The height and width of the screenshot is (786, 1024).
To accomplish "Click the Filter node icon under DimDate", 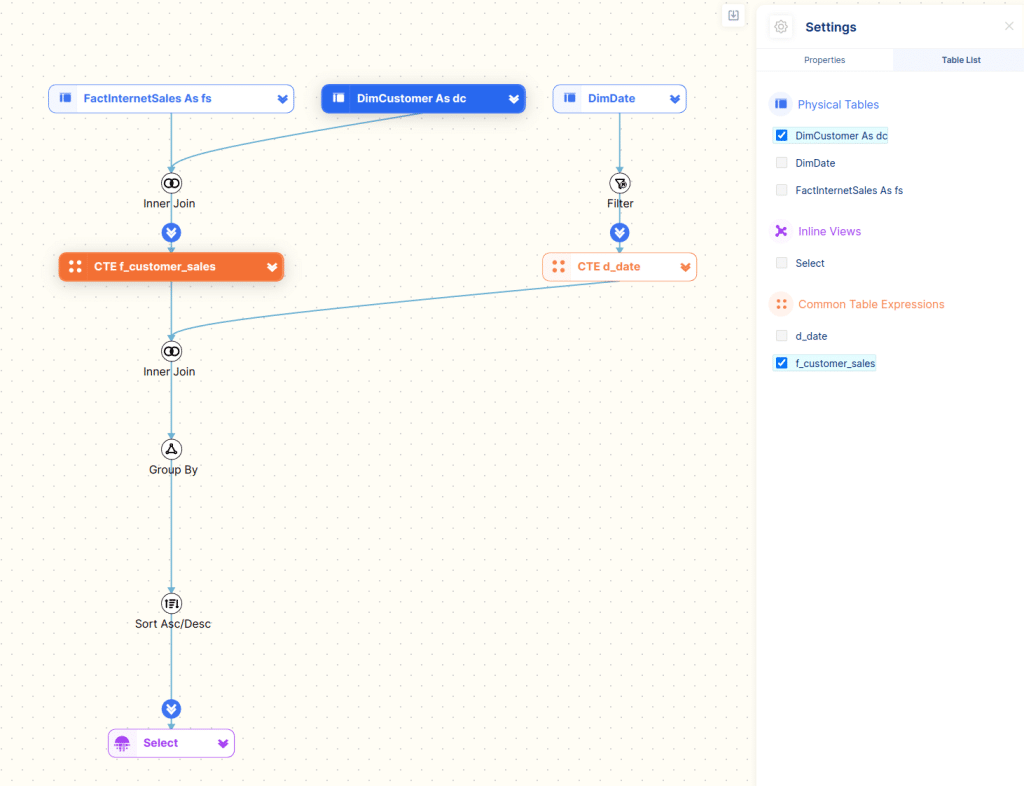I will 620,183.
